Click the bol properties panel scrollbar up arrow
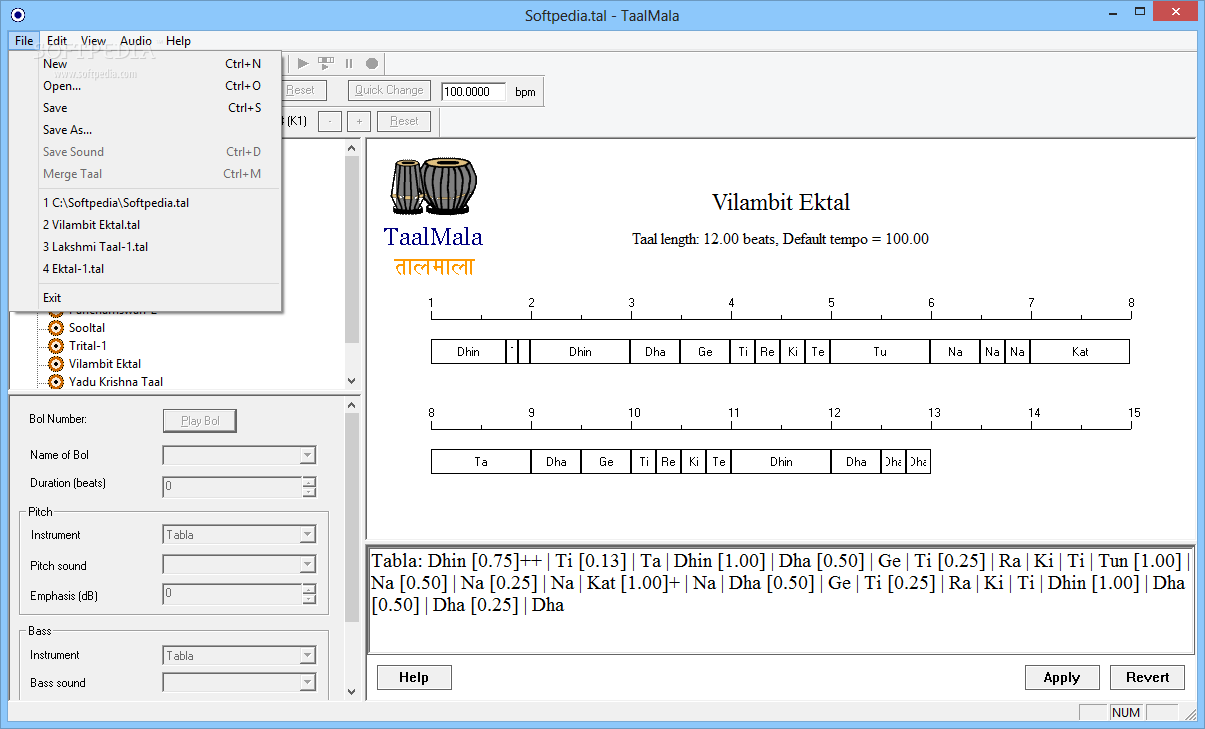1205x729 pixels. (x=351, y=405)
